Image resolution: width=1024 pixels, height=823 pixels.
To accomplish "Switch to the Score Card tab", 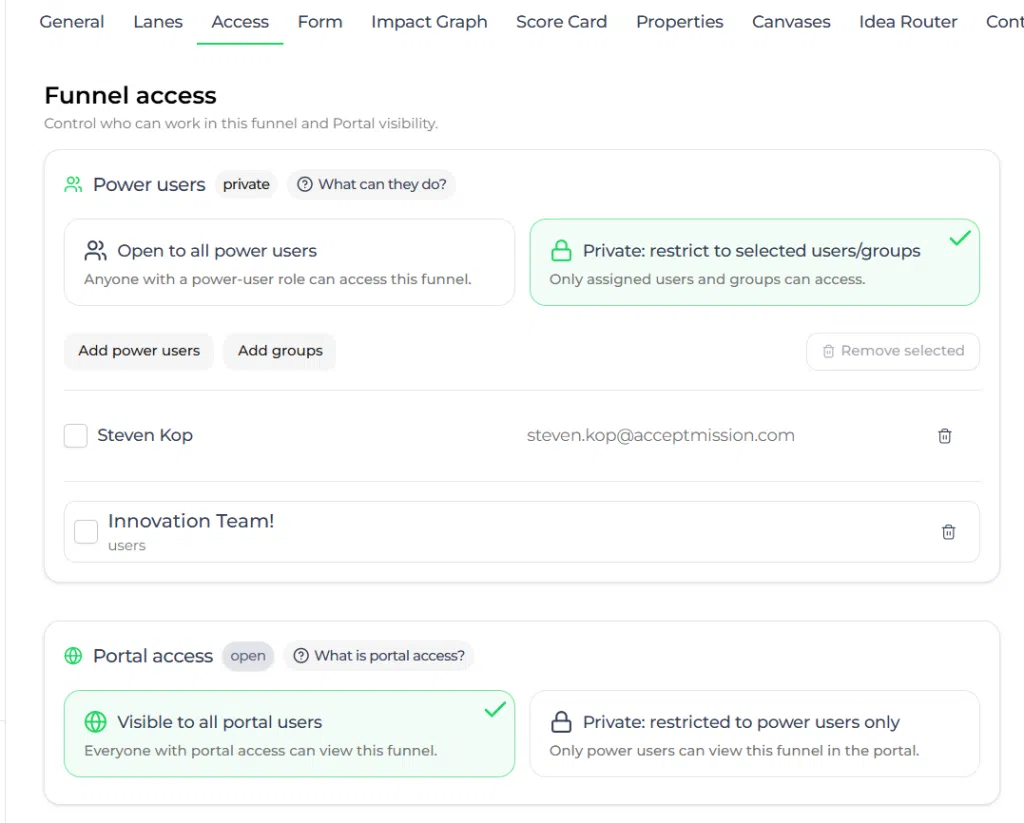I will click(562, 22).
